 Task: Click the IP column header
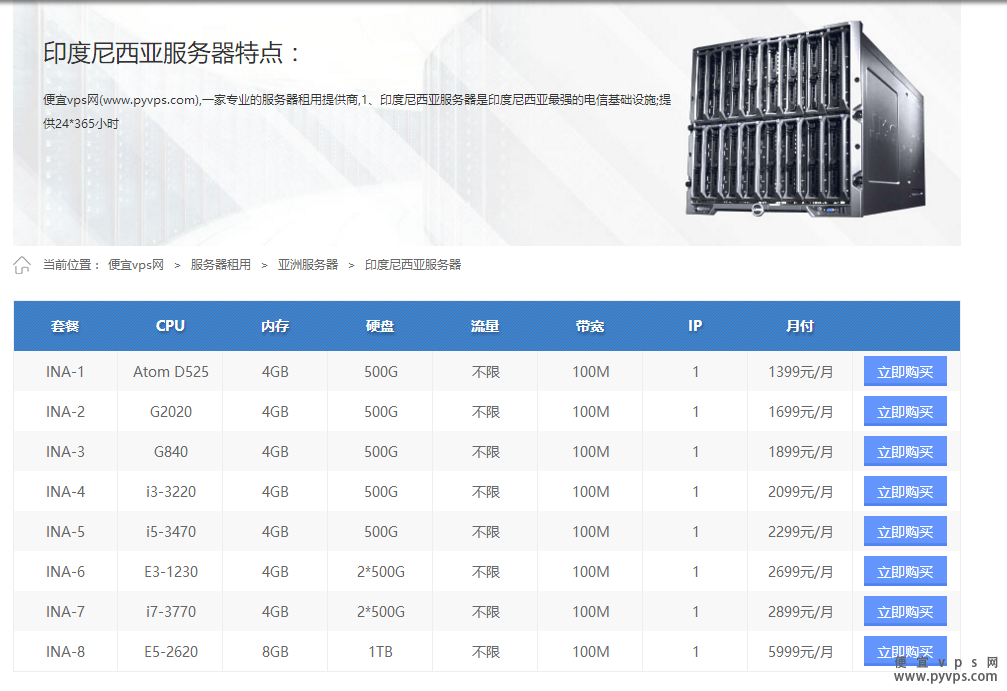point(695,326)
